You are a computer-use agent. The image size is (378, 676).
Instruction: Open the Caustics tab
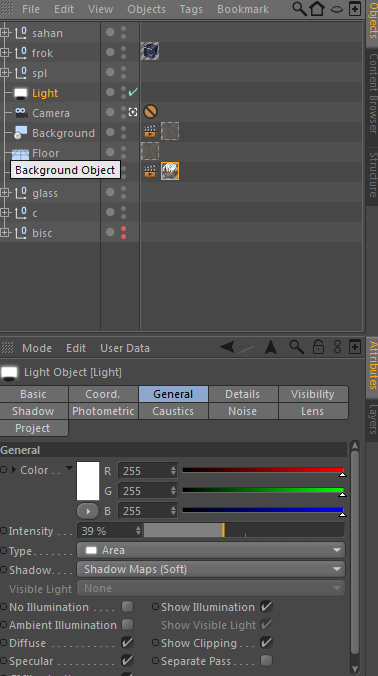tap(173, 411)
